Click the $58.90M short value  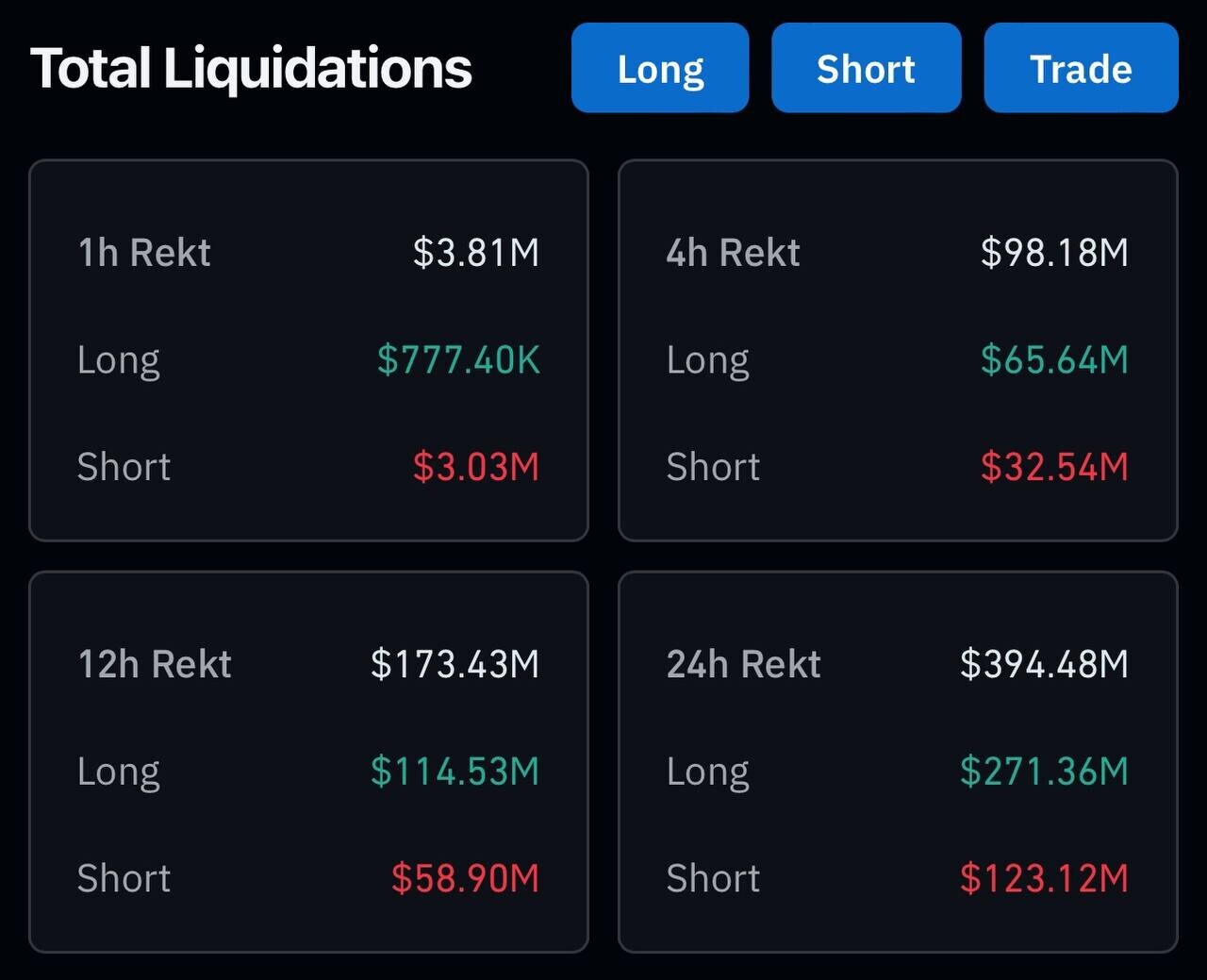pos(465,878)
